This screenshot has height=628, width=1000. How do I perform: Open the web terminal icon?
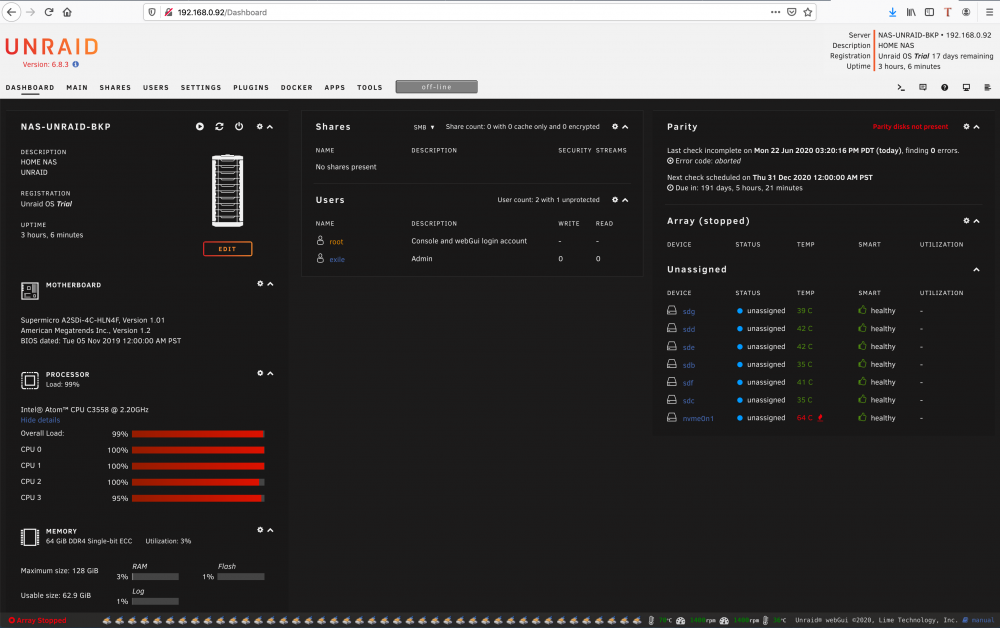coord(901,87)
